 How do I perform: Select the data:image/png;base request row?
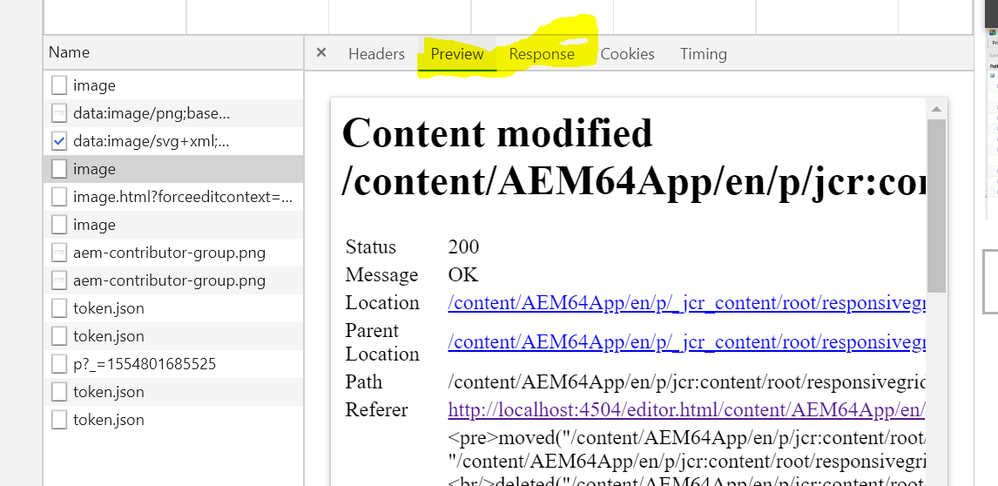(x=151, y=114)
